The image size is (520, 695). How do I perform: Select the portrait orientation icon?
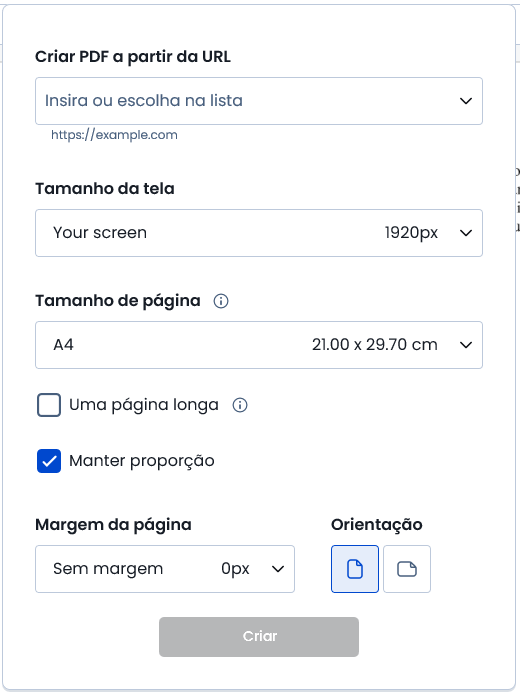(x=355, y=569)
